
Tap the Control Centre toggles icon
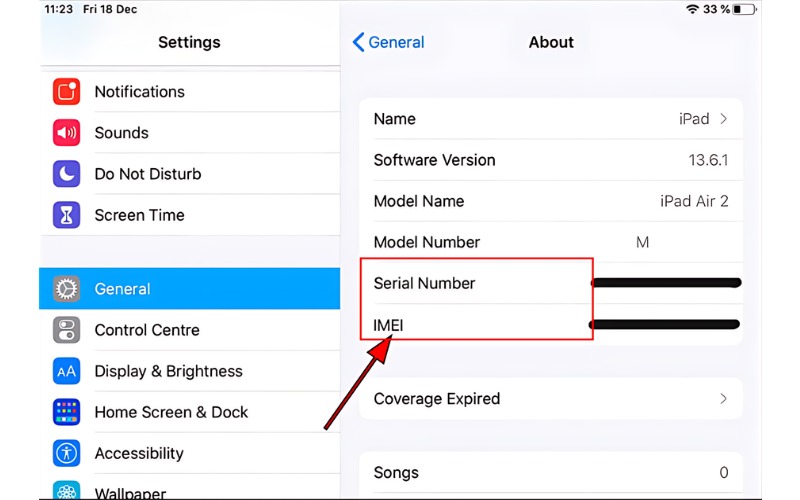click(x=66, y=330)
